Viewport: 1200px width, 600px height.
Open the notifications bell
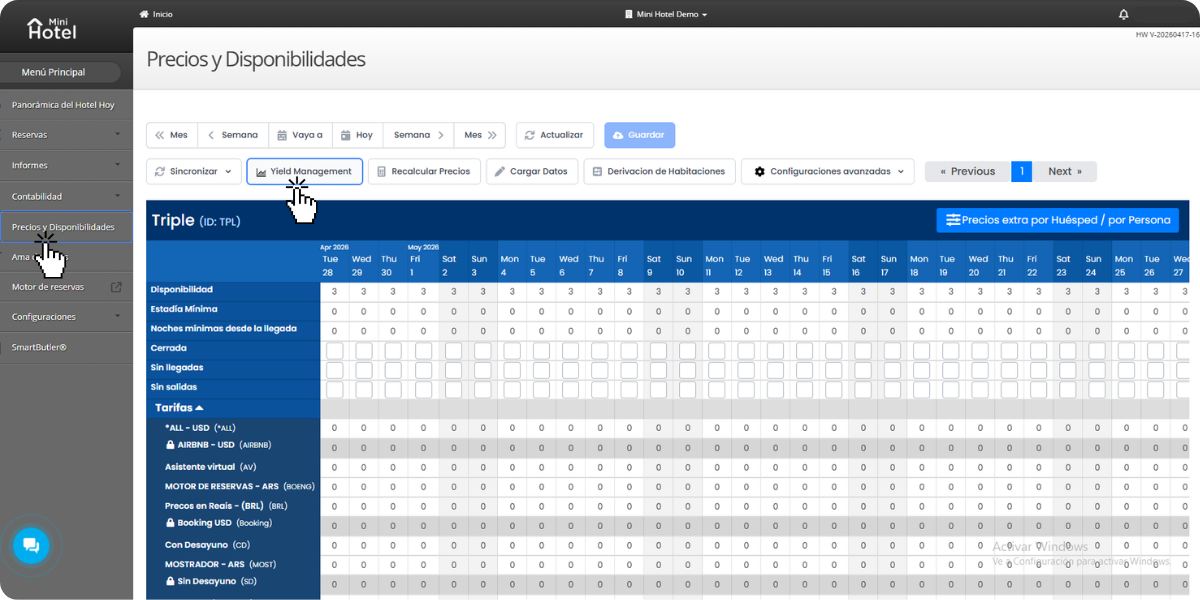click(1123, 14)
